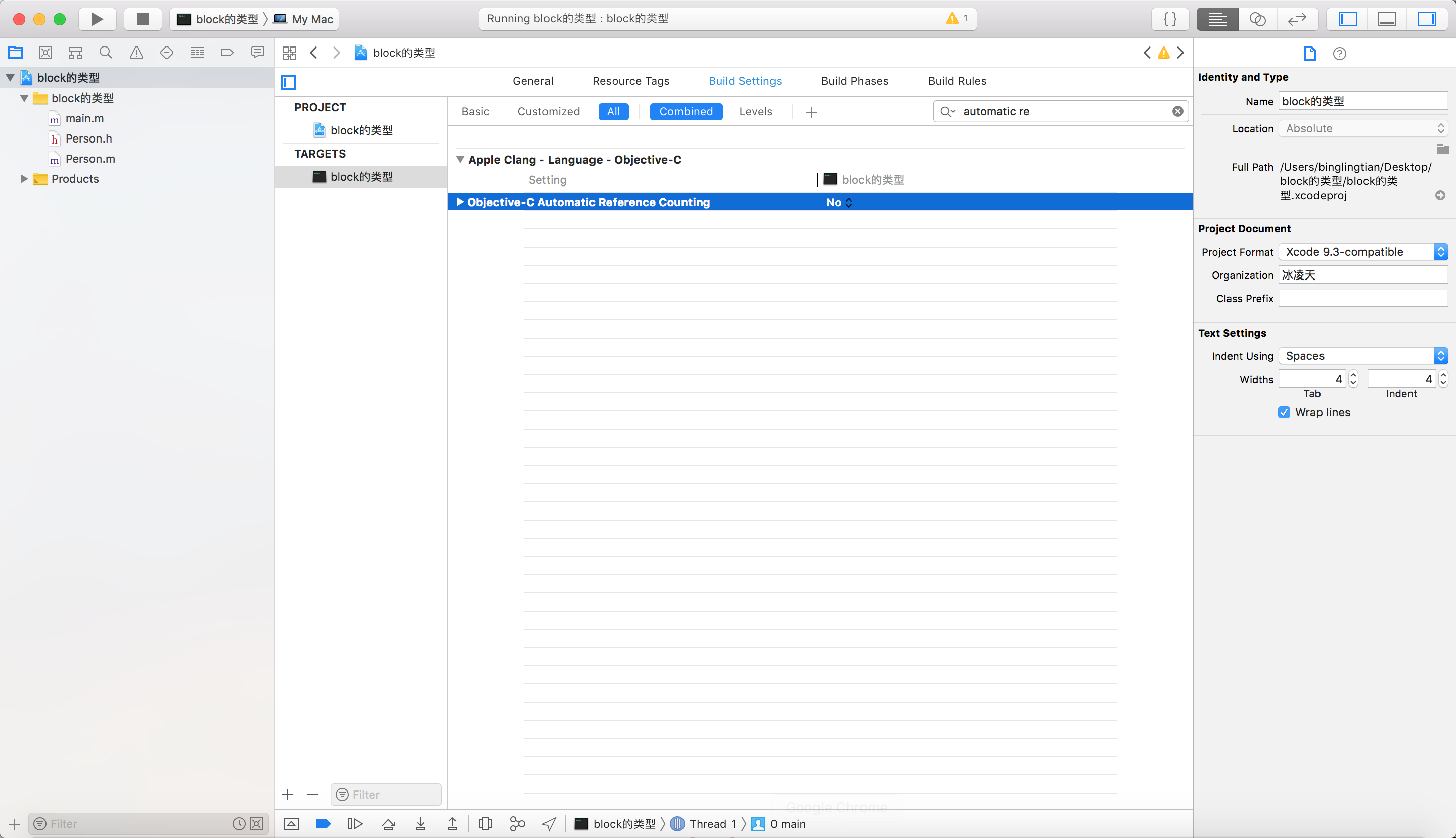Click the Organization text field
Viewport: 1456px width, 838px height.
pyautogui.click(x=1363, y=275)
